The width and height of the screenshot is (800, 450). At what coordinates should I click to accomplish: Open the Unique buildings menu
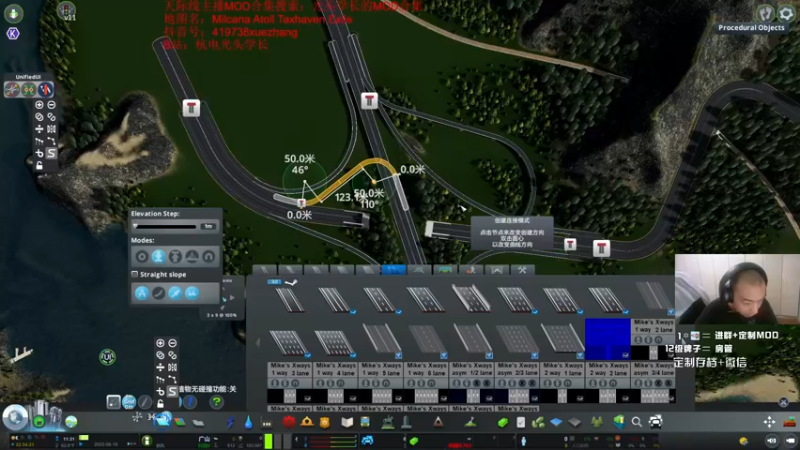406,422
